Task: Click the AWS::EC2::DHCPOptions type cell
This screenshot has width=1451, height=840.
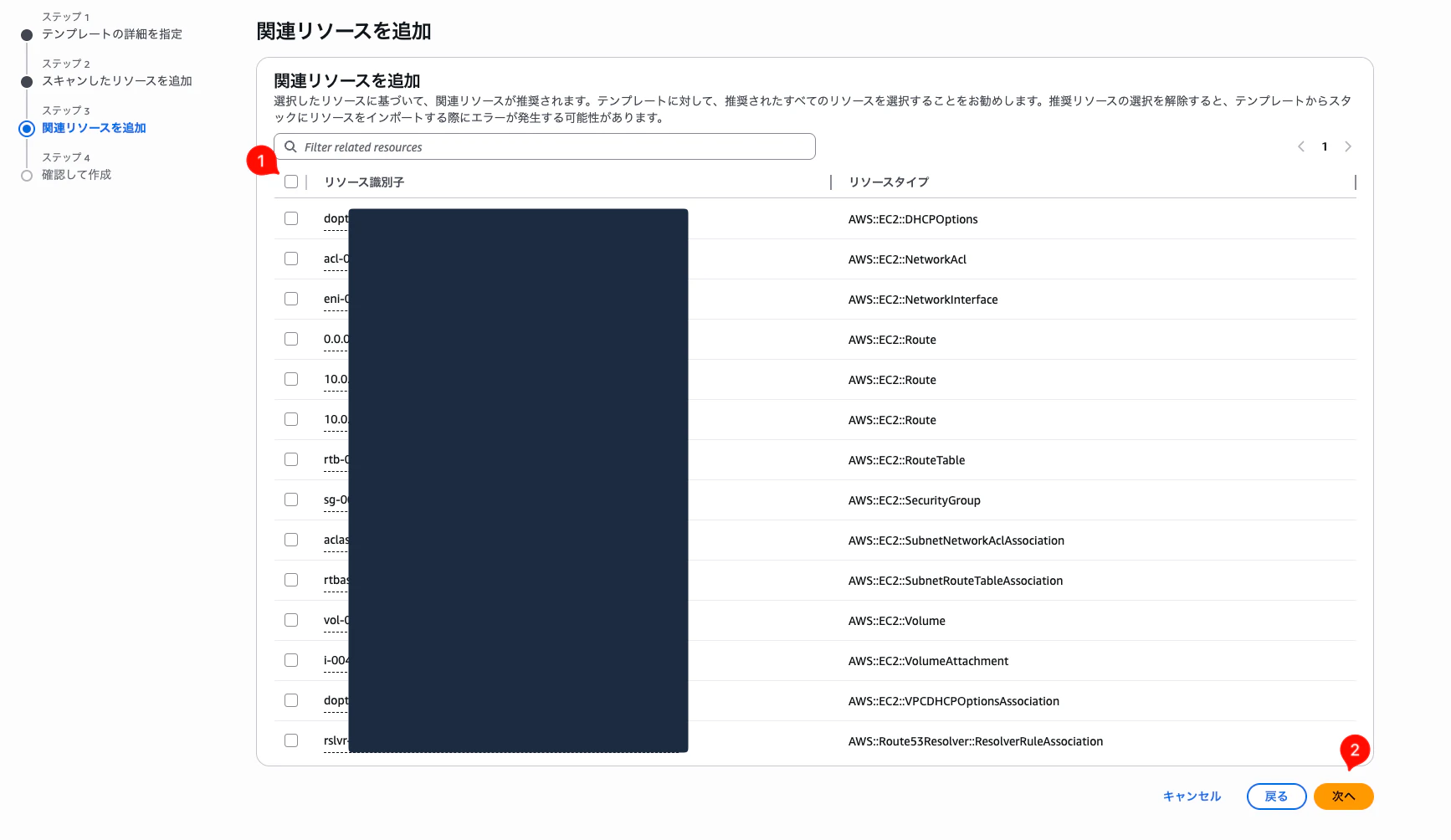Action: pos(913,219)
